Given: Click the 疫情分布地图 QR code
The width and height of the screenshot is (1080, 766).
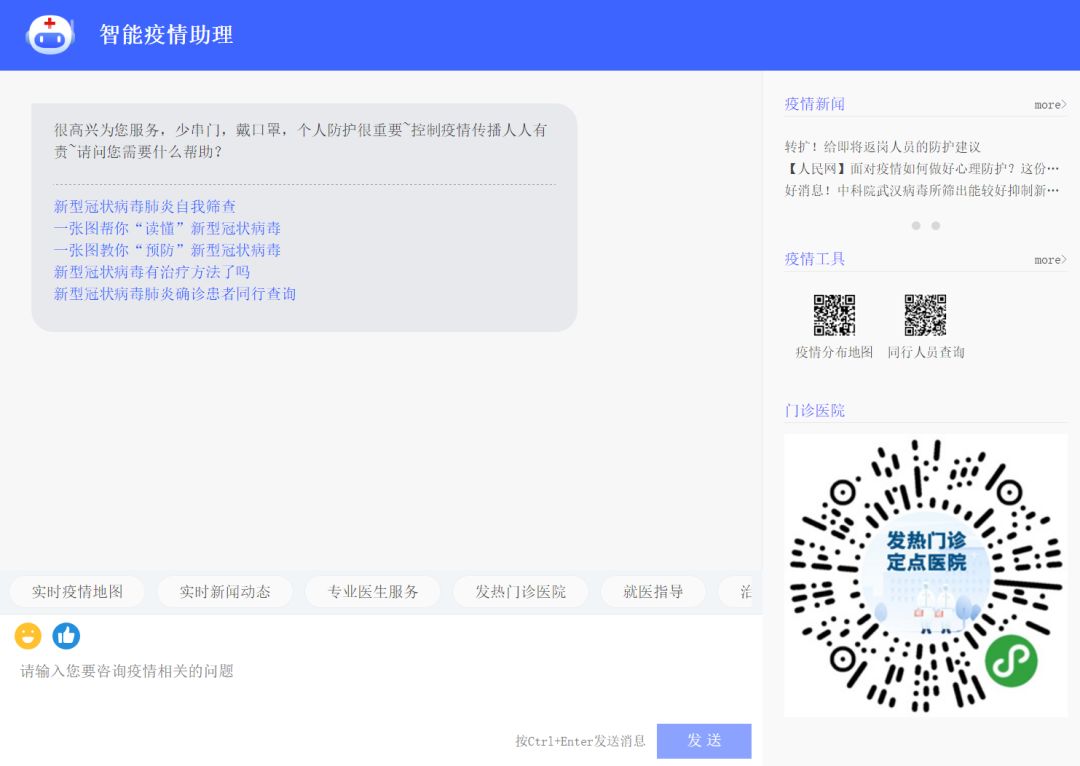Looking at the screenshot, I should tap(834, 315).
